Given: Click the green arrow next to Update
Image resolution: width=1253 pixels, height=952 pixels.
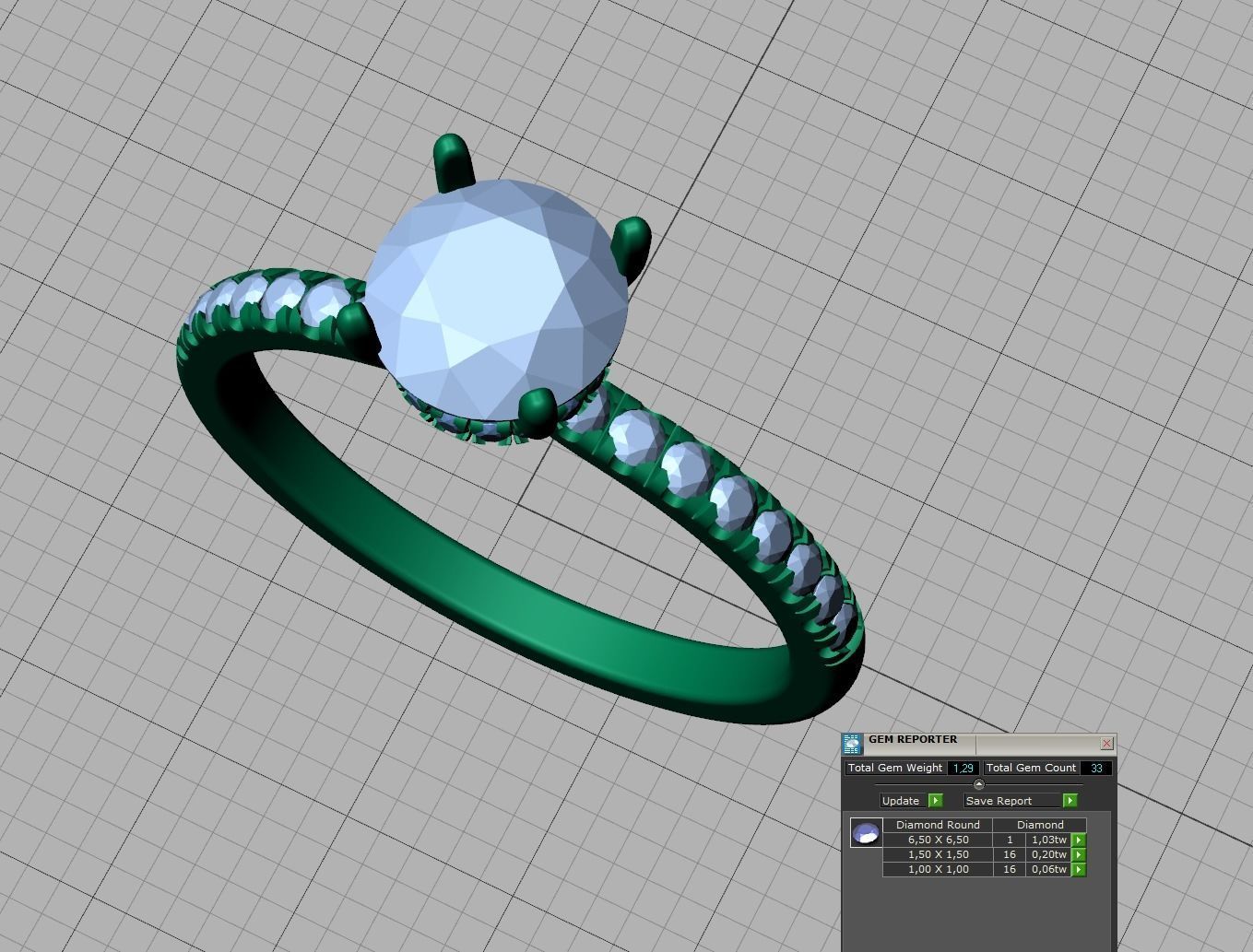Looking at the screenshot, I should pos(936,801).
